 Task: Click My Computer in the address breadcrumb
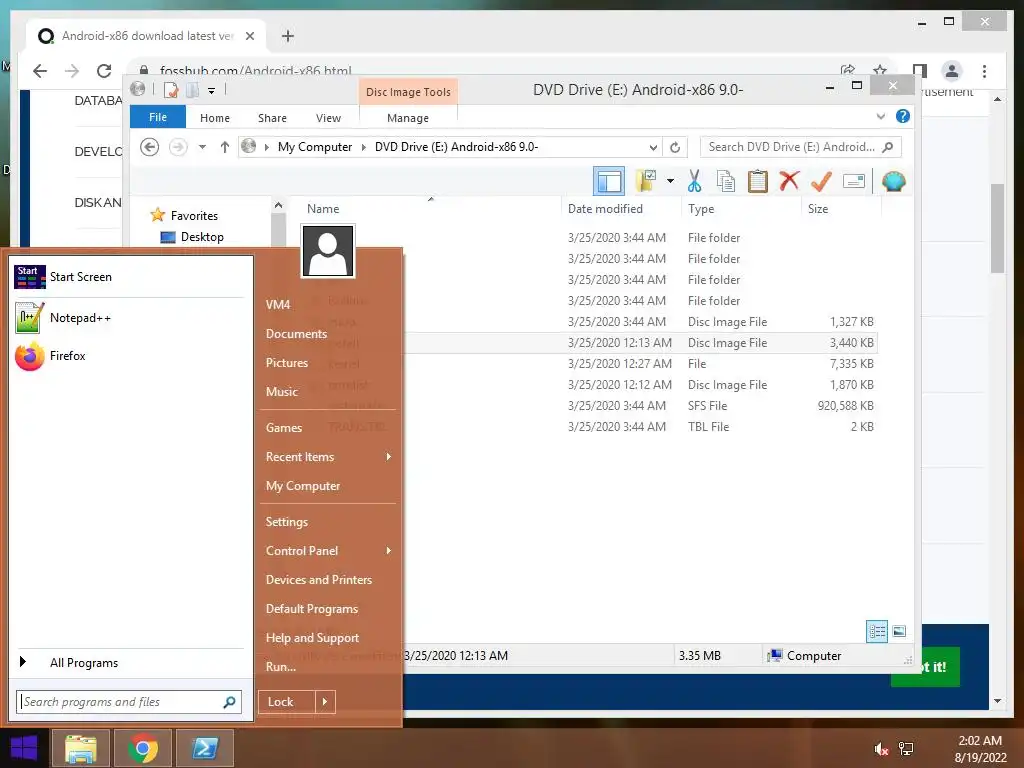click(x=315, y=147)
